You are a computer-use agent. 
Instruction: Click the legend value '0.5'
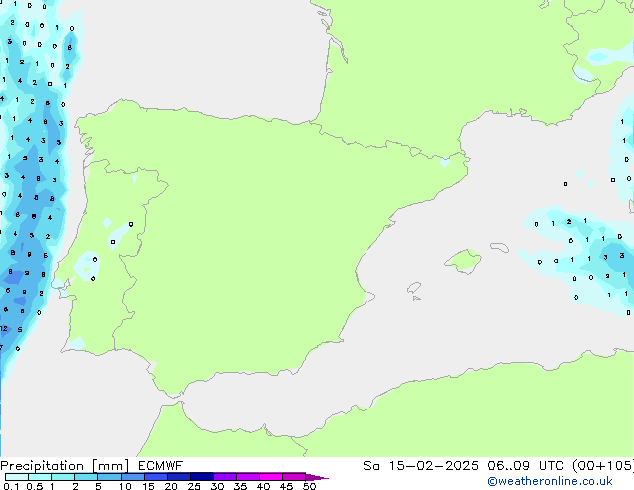pos(34,486)
